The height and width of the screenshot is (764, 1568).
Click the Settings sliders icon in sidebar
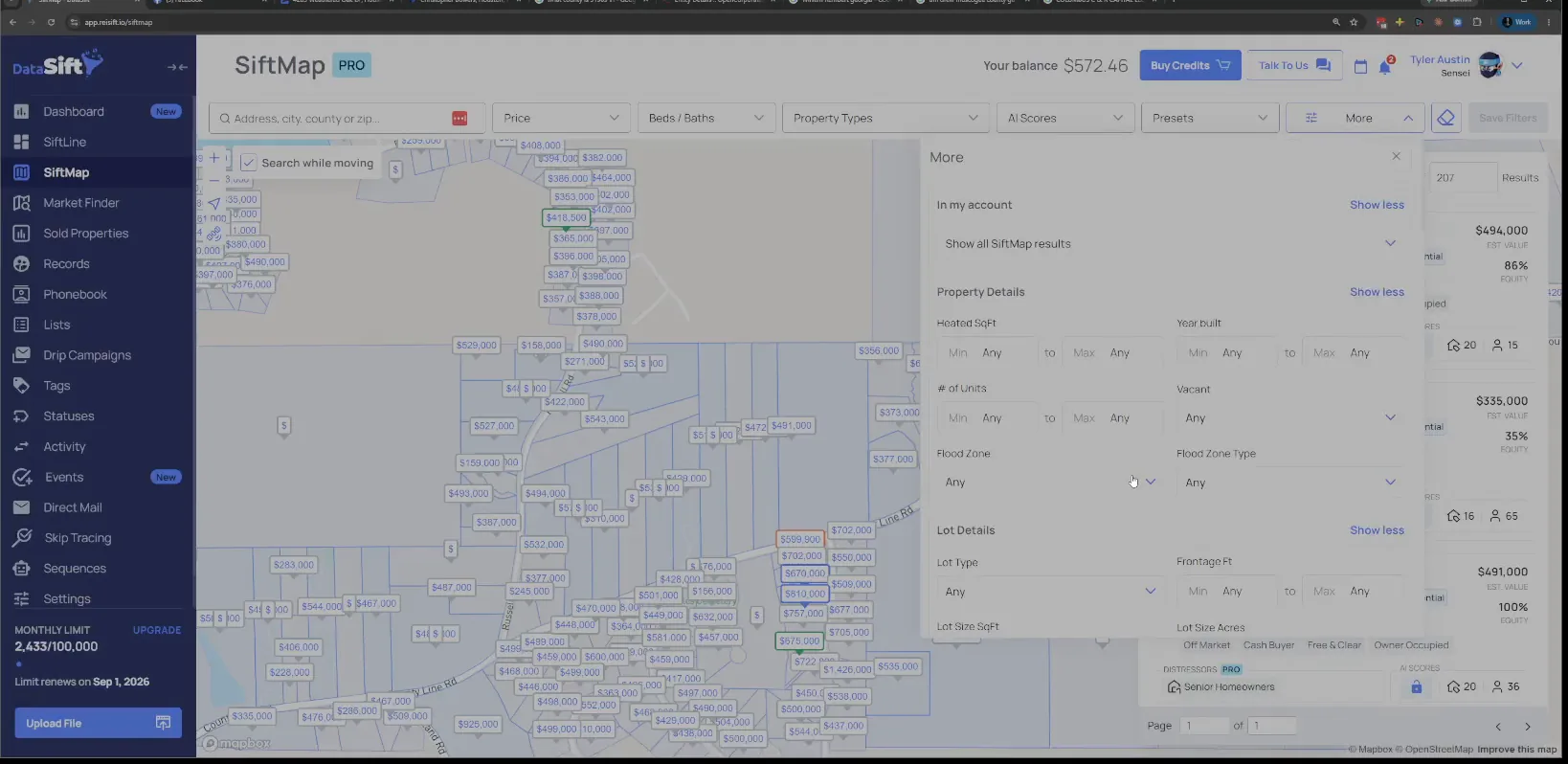click(x=21, y=599)
